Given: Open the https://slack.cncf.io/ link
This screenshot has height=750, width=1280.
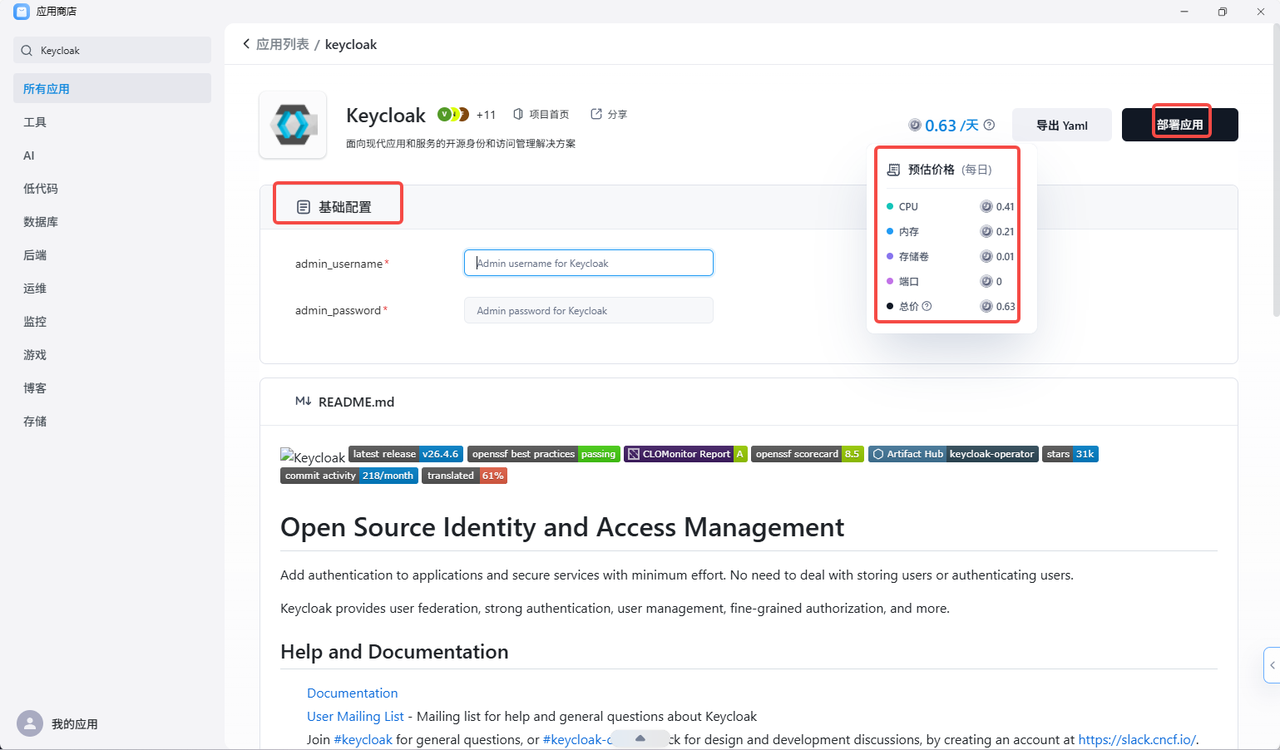Looking at the screenshot, I should point(1136,740).
